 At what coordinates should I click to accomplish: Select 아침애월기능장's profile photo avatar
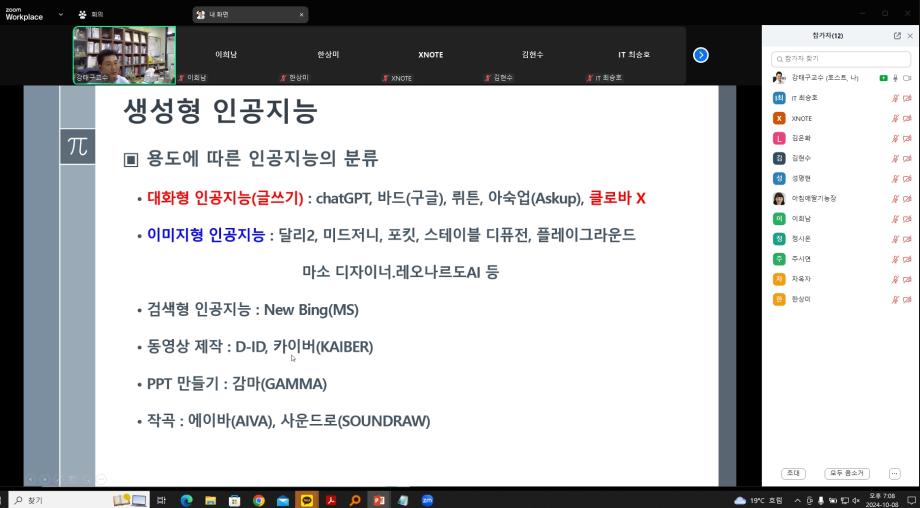pos(779,199)
